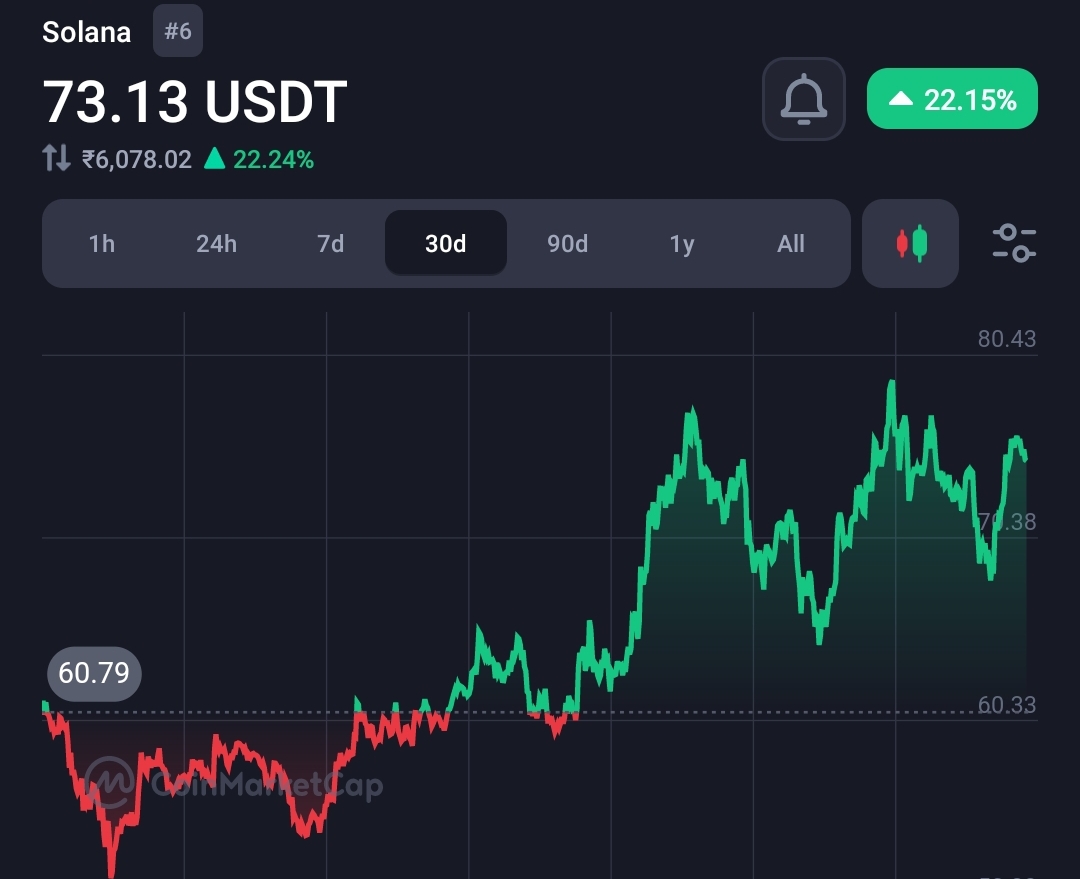Select the 7d time range
Image resolution: width=1080 pixels, height=879 pixels.
331,243
